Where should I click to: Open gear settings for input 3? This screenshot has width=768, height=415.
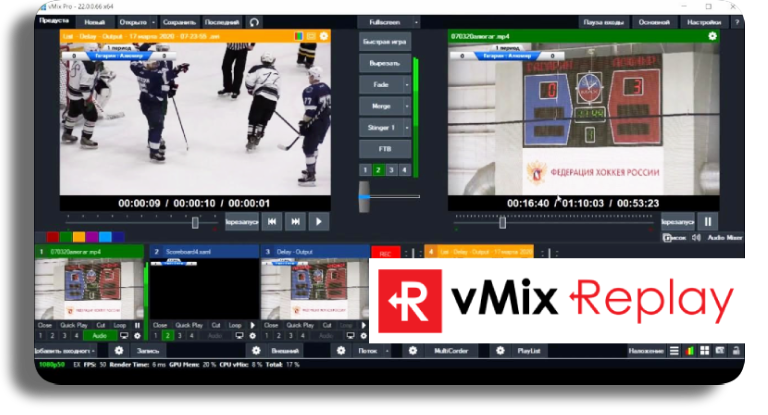pos(363,336)
